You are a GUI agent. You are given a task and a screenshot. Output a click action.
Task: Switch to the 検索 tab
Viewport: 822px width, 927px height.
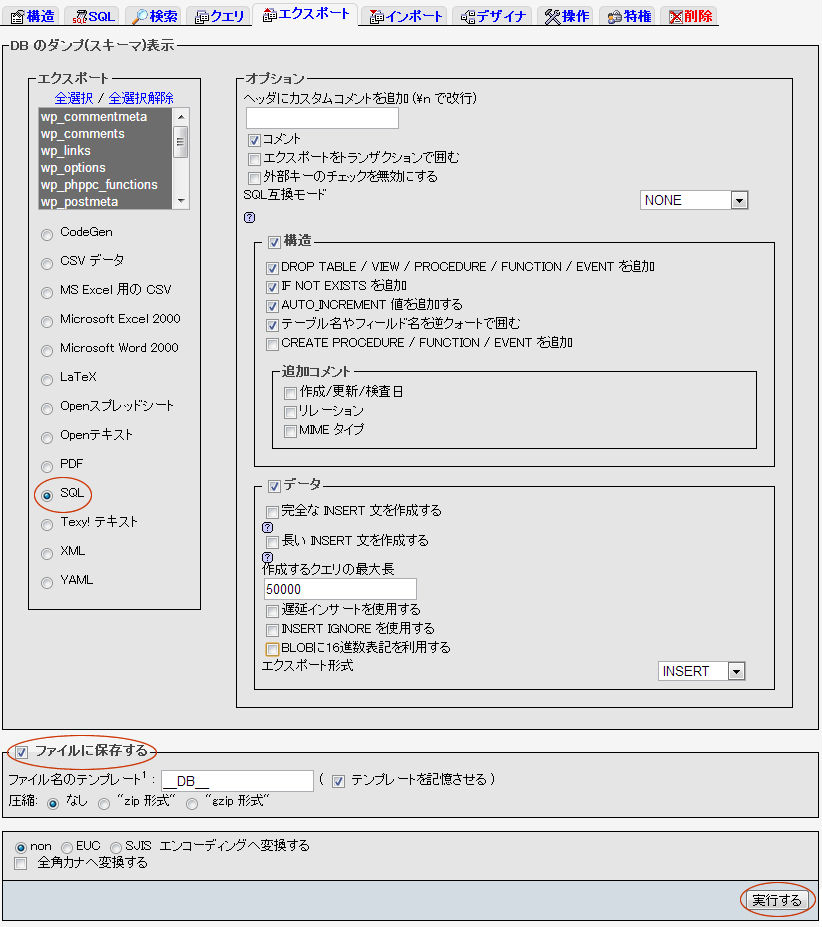pos(154,16)
